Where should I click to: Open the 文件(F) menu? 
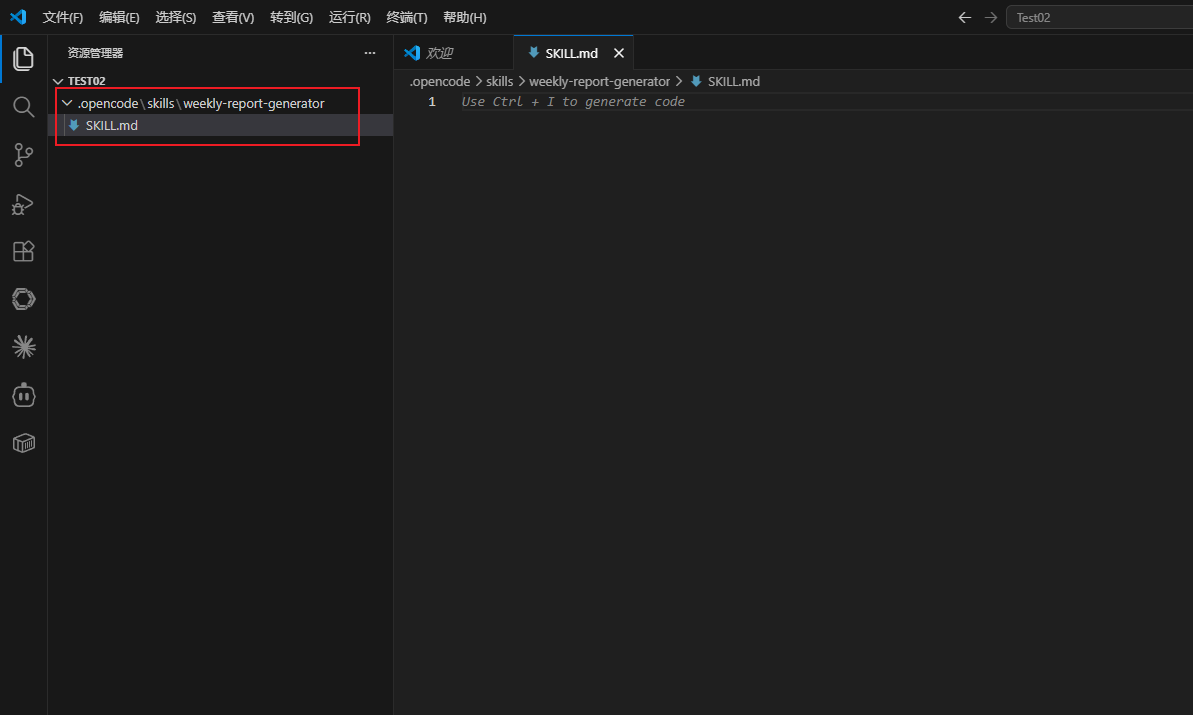(x=63, y=17)
